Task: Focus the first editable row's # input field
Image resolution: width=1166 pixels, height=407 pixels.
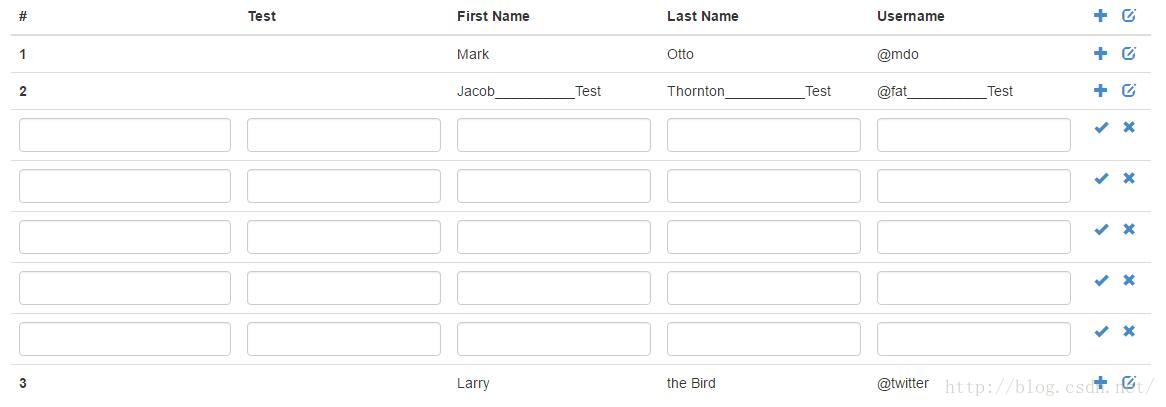Action: pyautogui.click(x=125, y=135)
